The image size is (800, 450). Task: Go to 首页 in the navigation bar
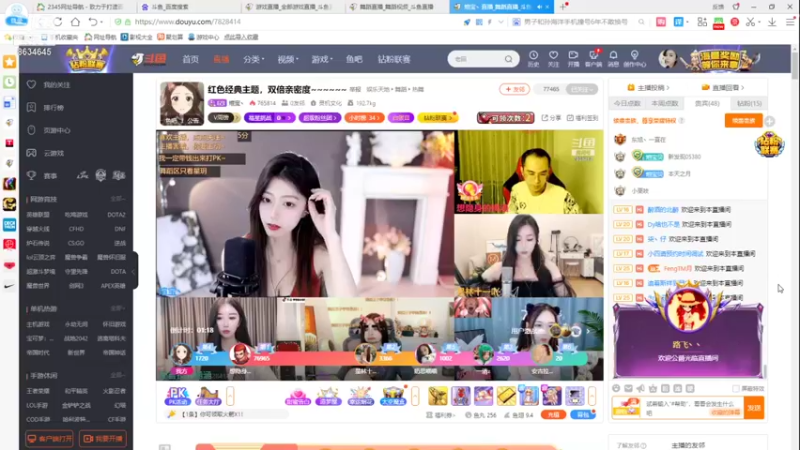[190, 59]
